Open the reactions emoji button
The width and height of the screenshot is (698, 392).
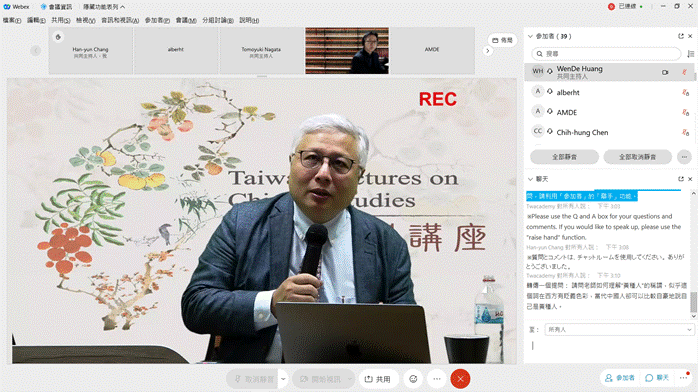[413, 379]
